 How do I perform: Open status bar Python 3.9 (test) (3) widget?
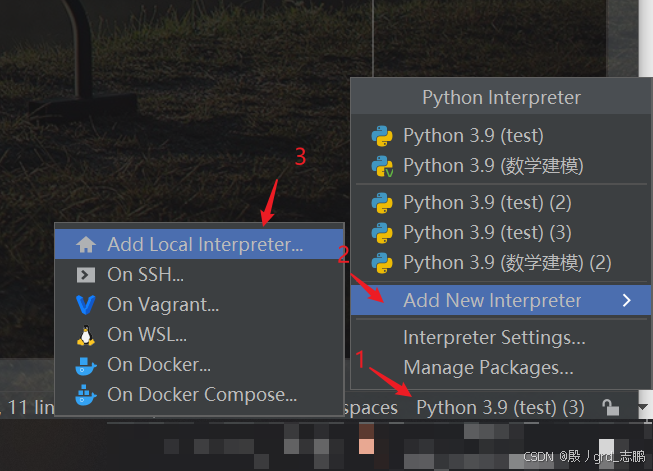coord(500,407)
